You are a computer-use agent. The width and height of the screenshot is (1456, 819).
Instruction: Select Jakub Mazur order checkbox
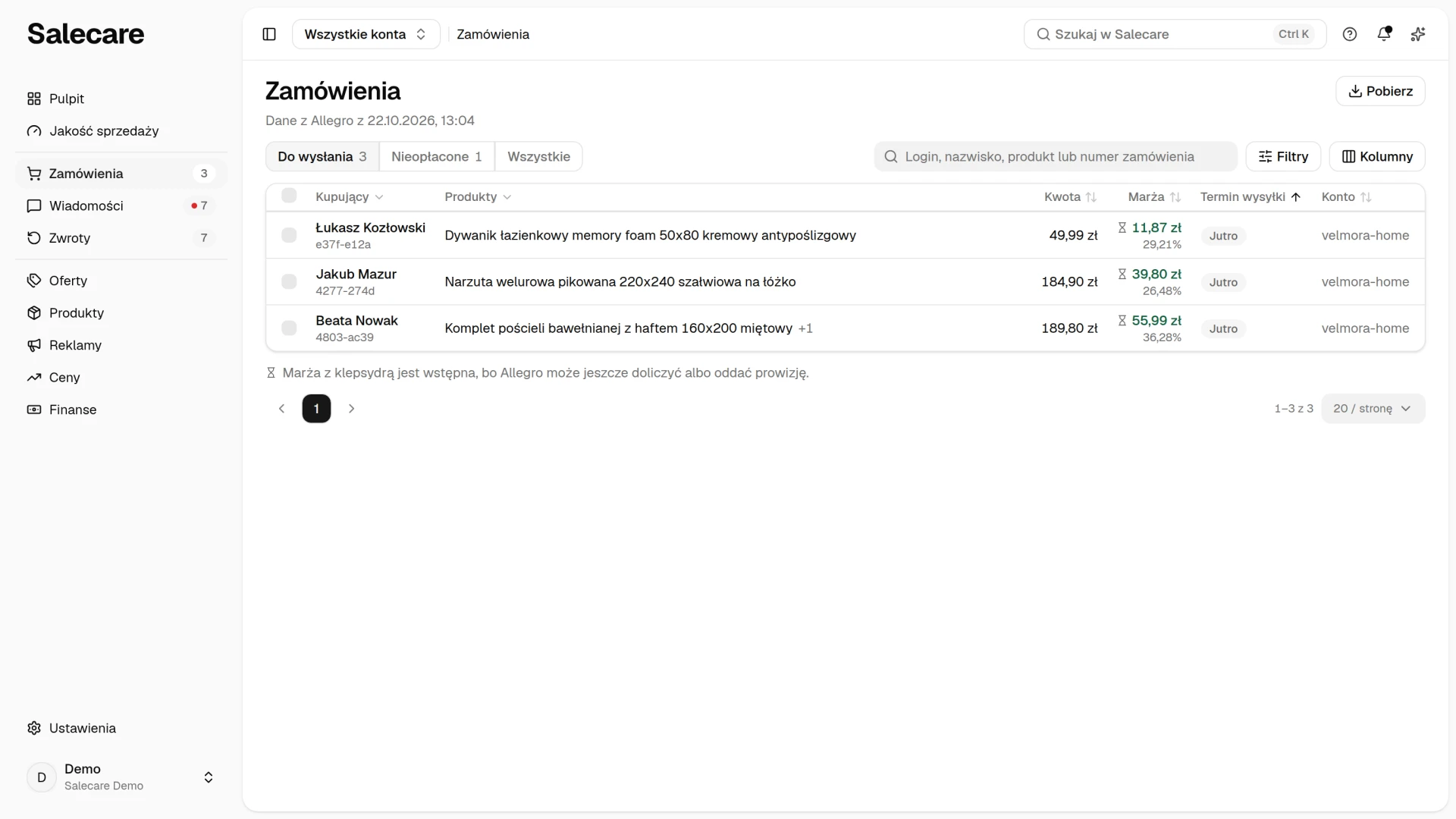point(289,282)
